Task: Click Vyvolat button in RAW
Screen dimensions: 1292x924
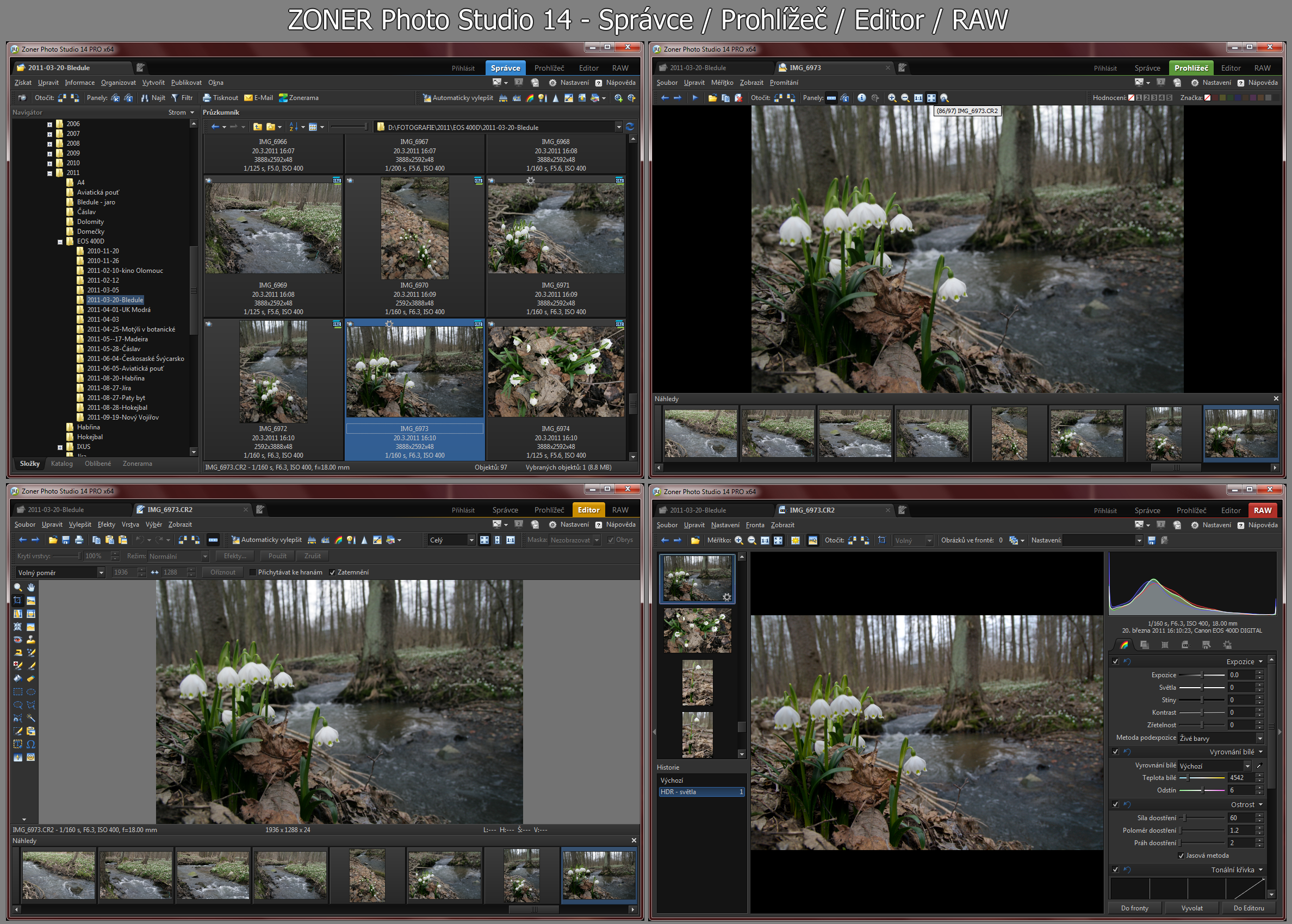Action: [1192, 908]
